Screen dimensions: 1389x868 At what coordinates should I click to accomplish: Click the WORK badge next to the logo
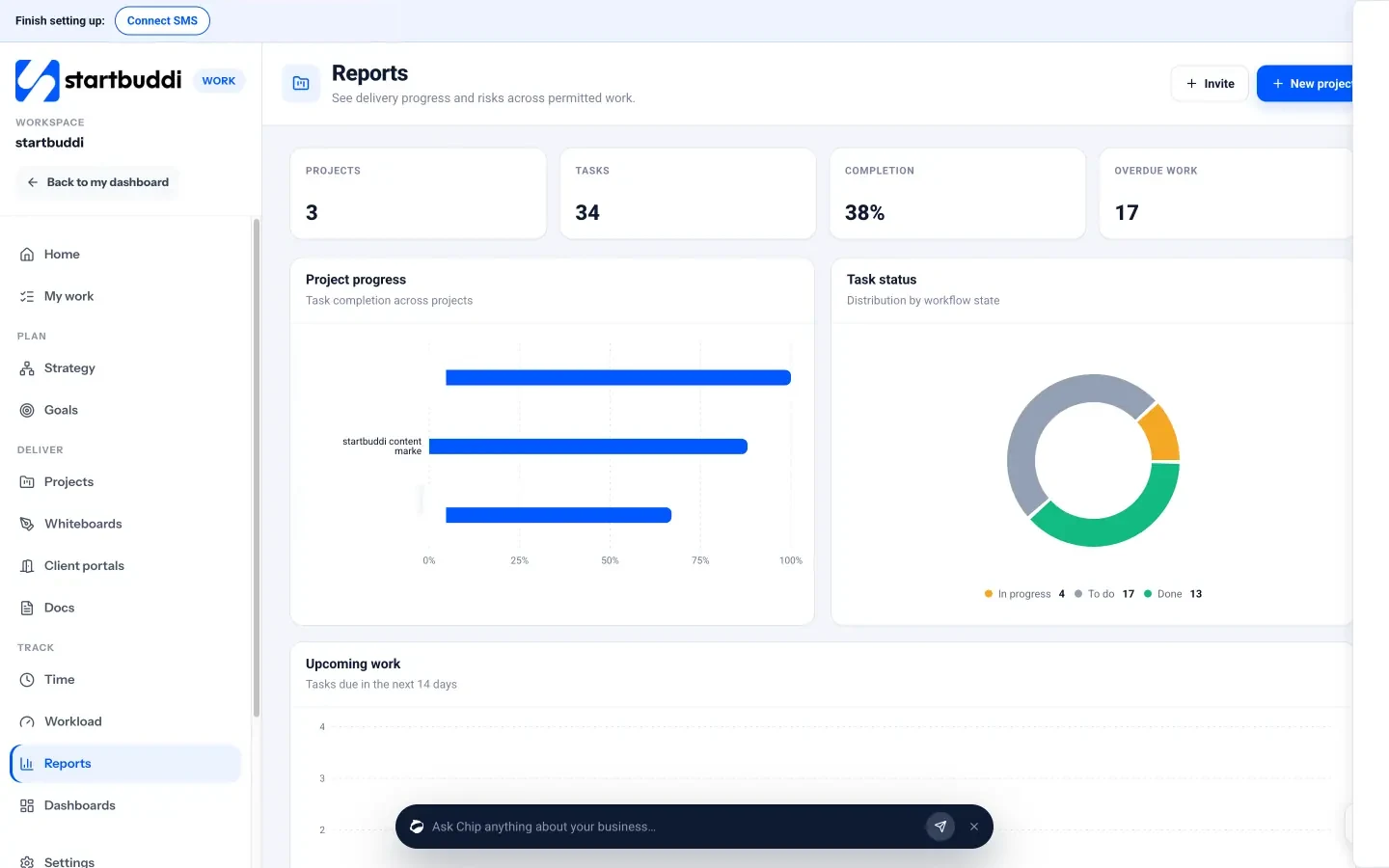(219, 81)
